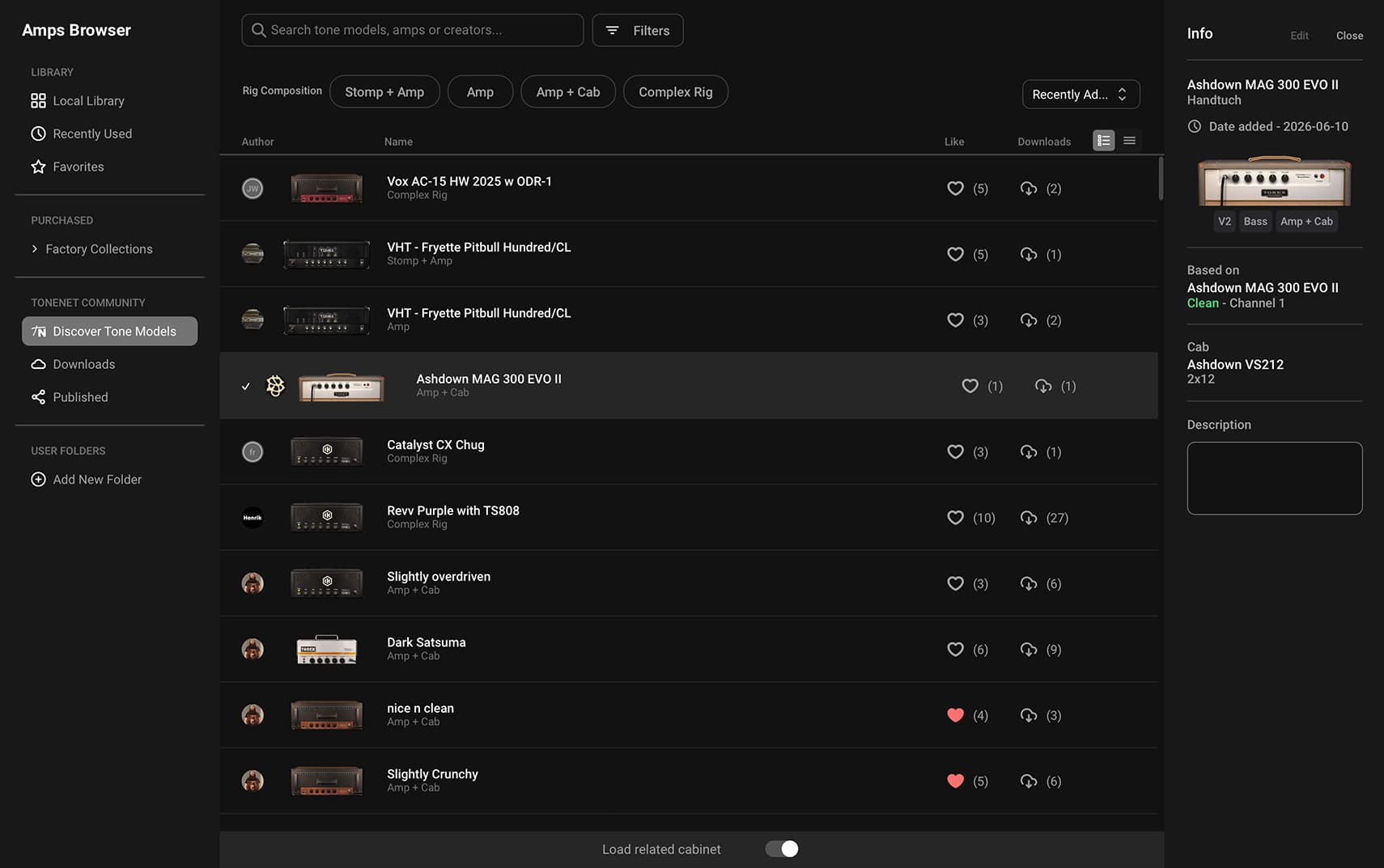The width and height of the screenshot is (1384, 868).
Task: Select Discover Tone Models
Action: point(109,331)
